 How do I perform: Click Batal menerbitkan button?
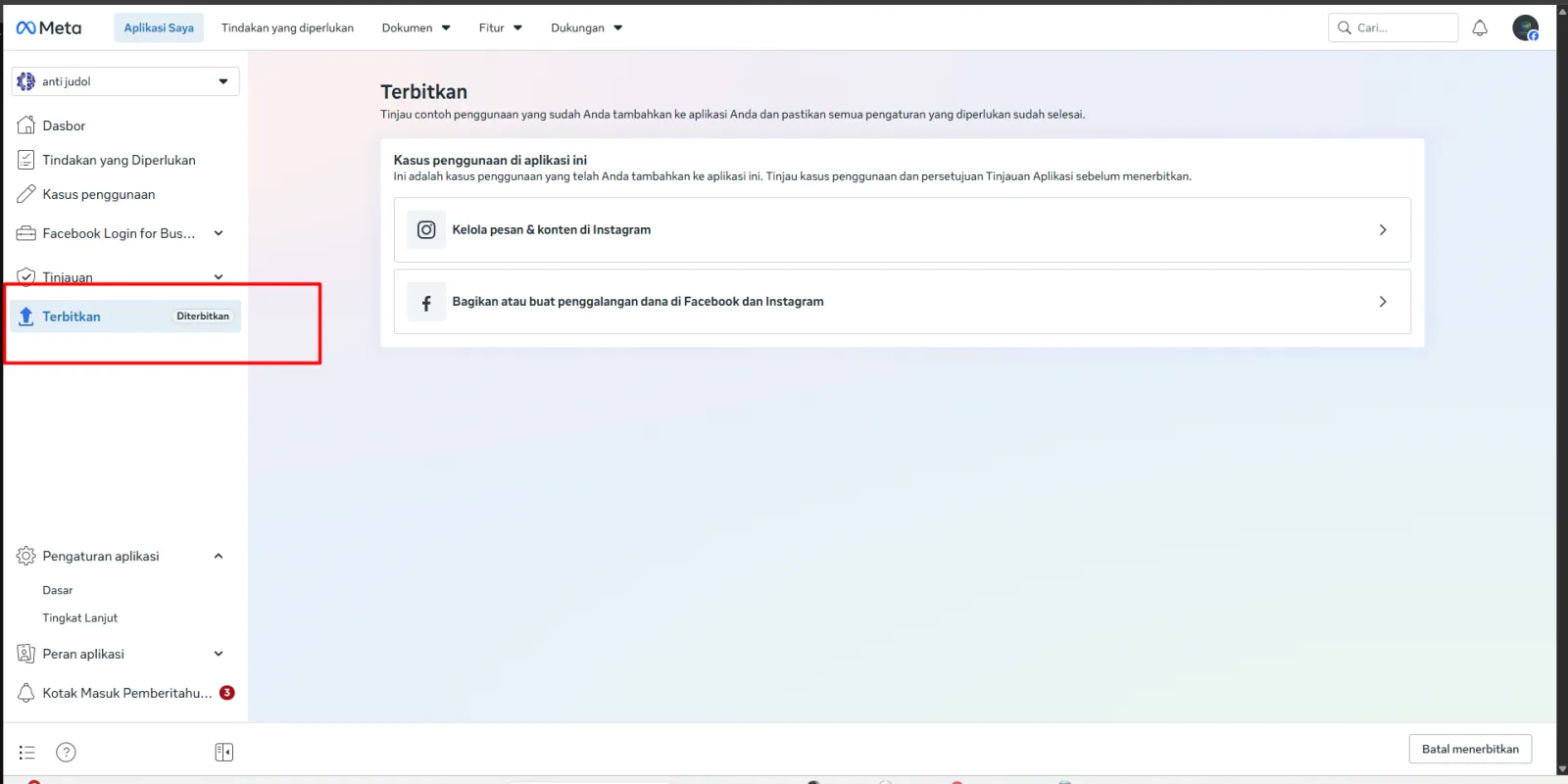(1470, 749)
